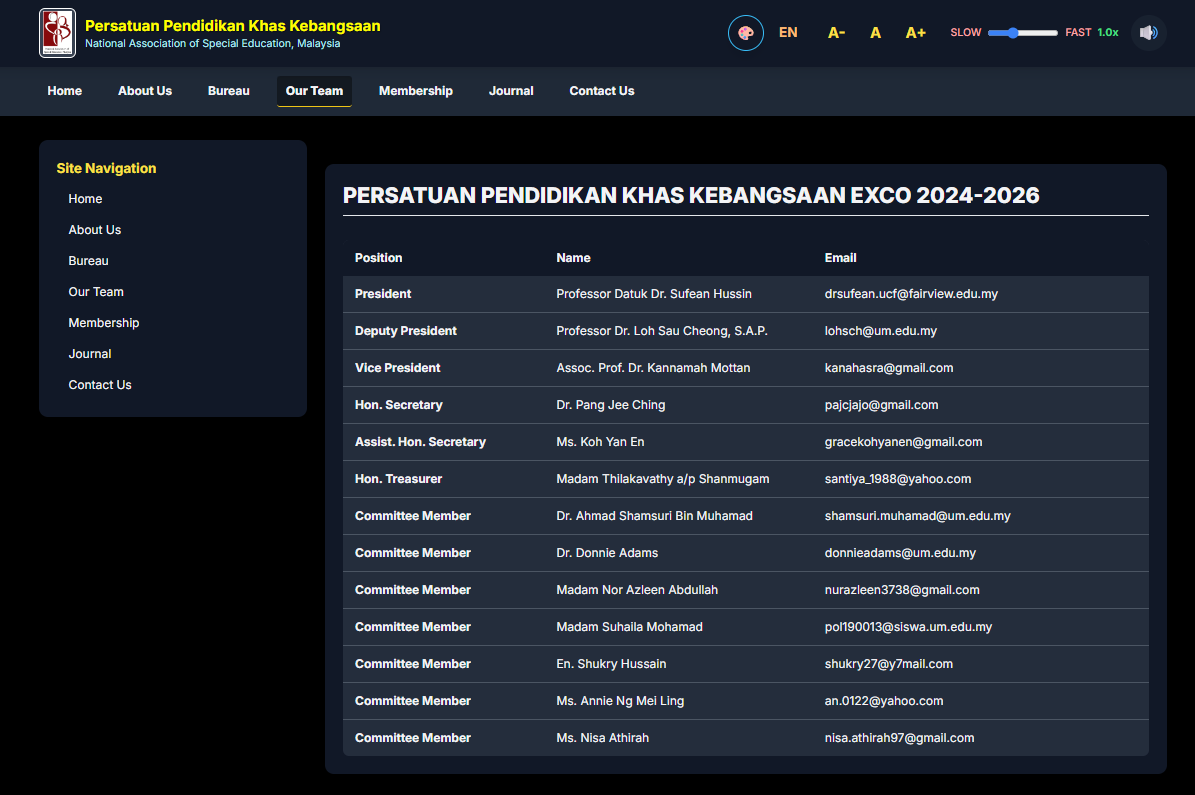Click email santiya_1988@yahoo.com

[x=898, y=479]
